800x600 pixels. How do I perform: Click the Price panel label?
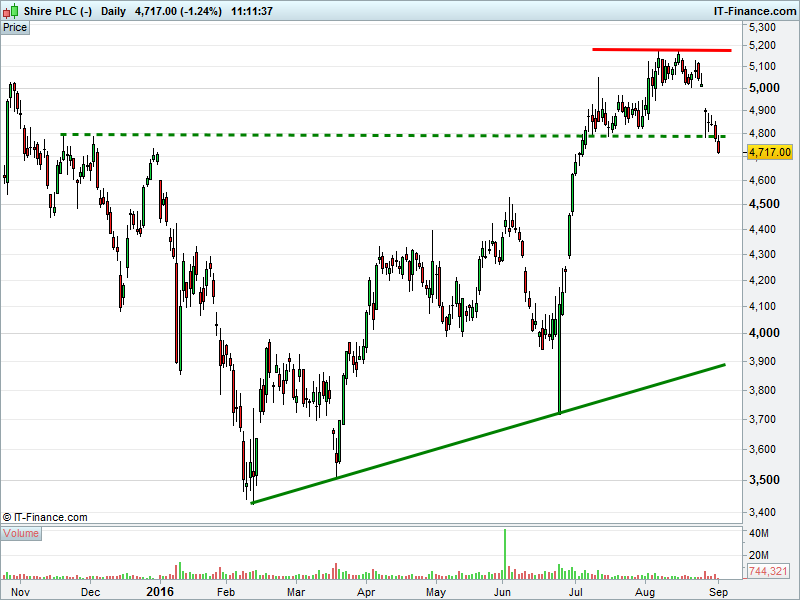click(15, 28)
